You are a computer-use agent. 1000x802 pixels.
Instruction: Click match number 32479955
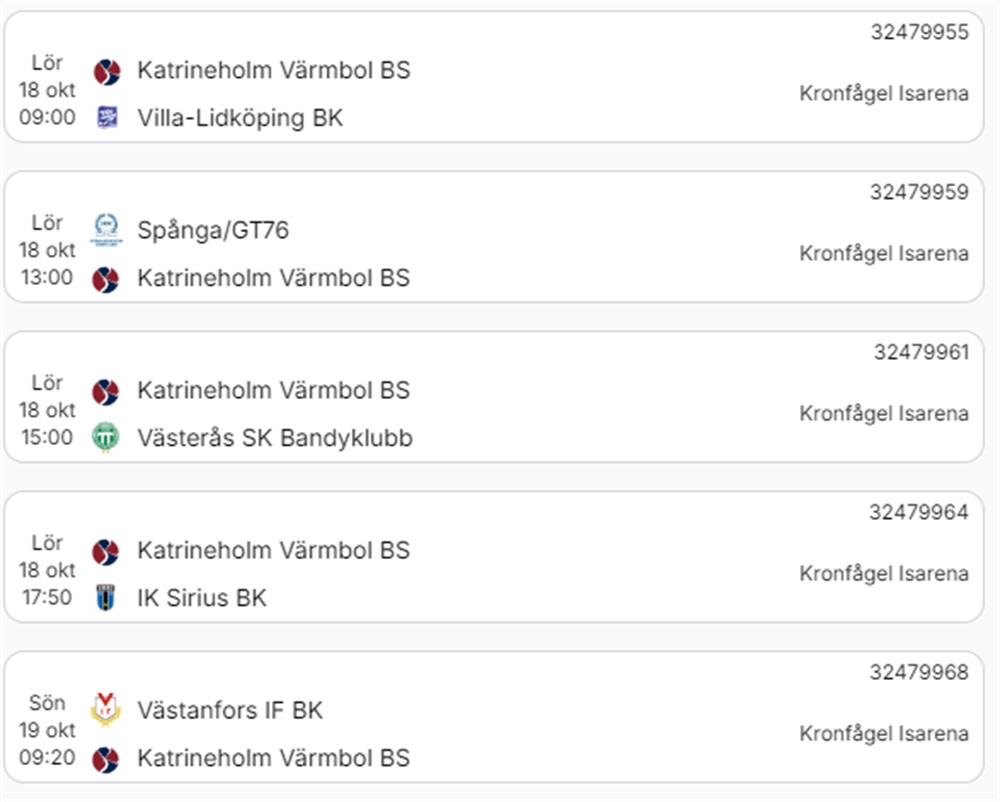(919, 32)
